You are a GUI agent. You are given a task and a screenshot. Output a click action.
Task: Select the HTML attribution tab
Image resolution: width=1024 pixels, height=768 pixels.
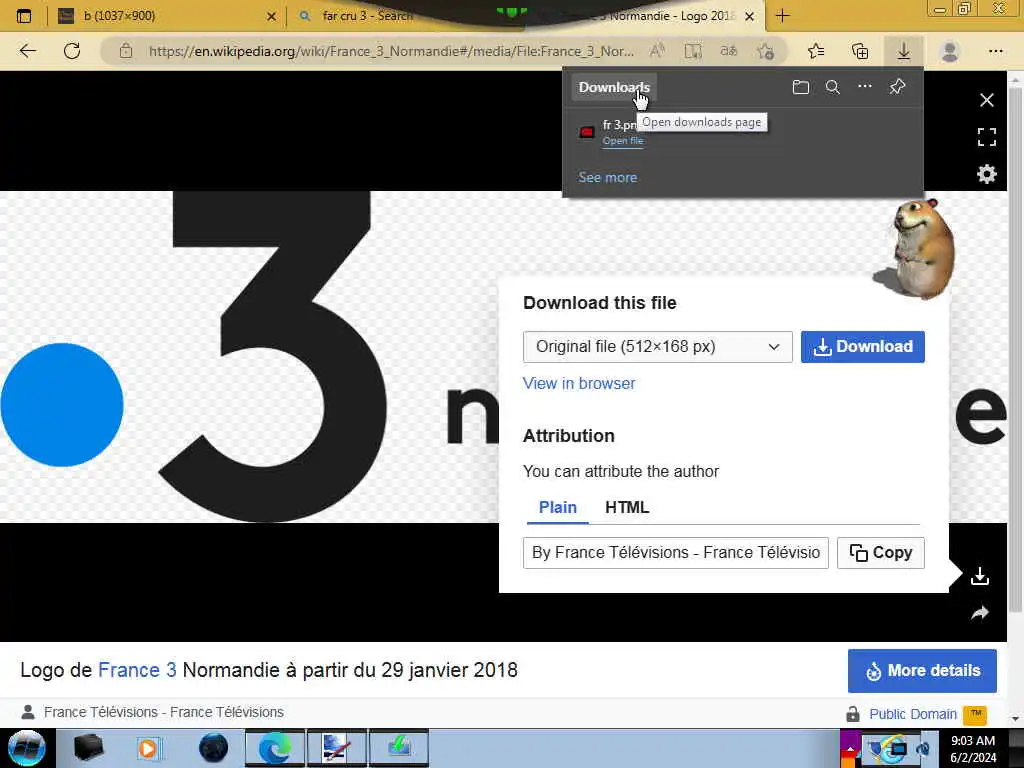pyautogui.click(x=627, y=507)
